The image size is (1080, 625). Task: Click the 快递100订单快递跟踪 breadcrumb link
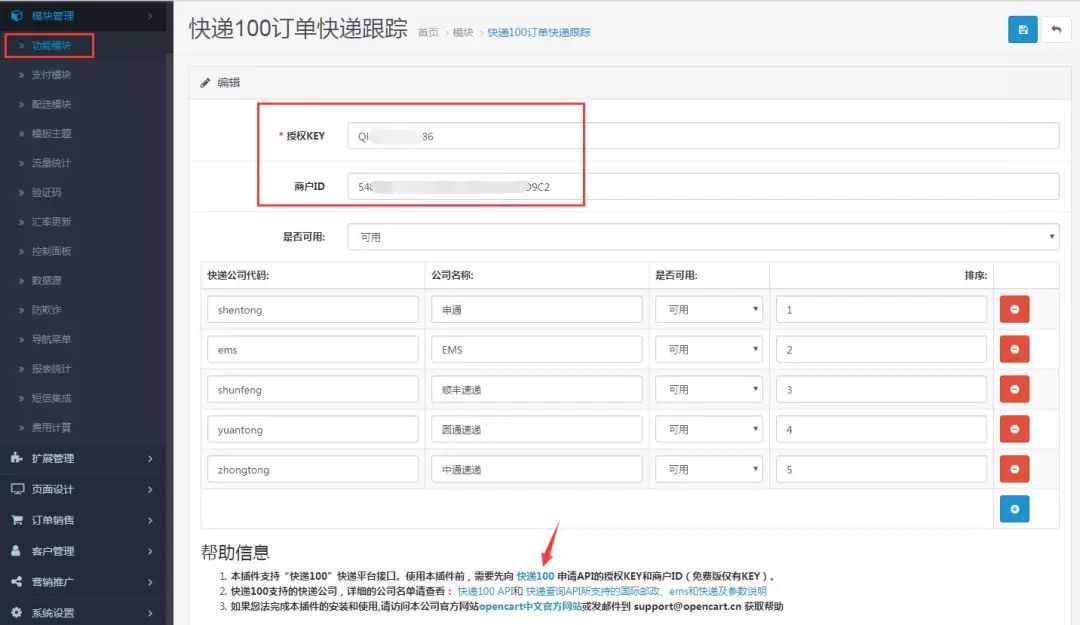539,32
